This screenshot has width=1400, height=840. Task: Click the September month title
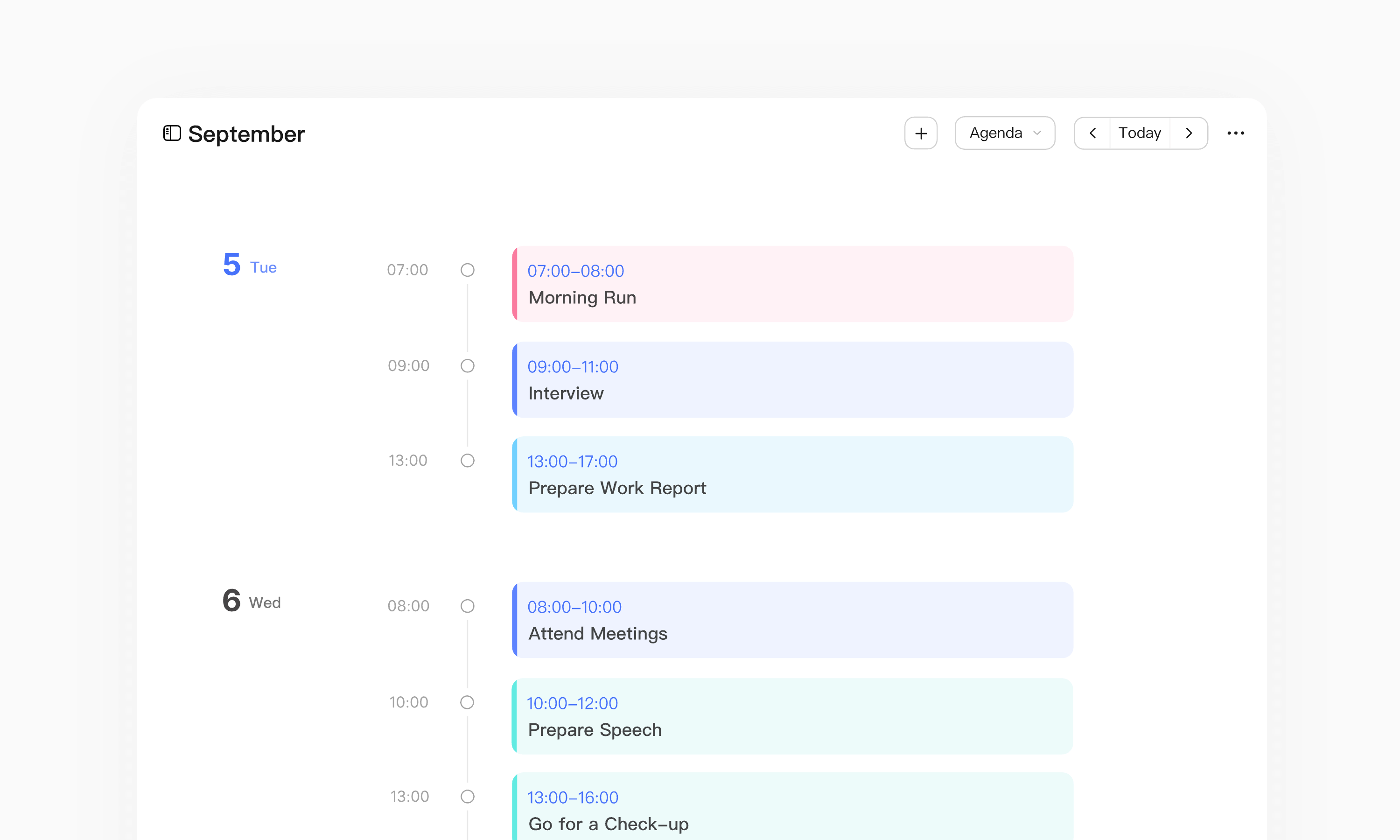tap(246, 134)
